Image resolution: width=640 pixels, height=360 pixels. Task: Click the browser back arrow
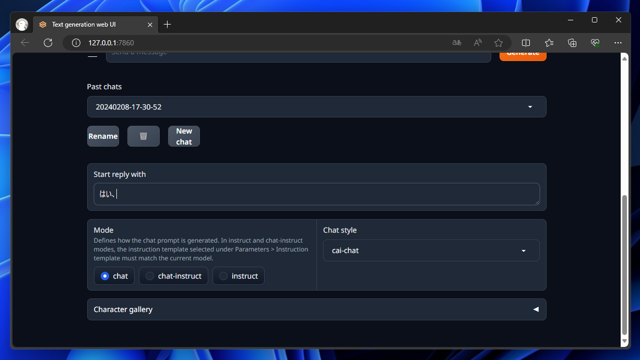pyautogui.click(x=25, y=42)
